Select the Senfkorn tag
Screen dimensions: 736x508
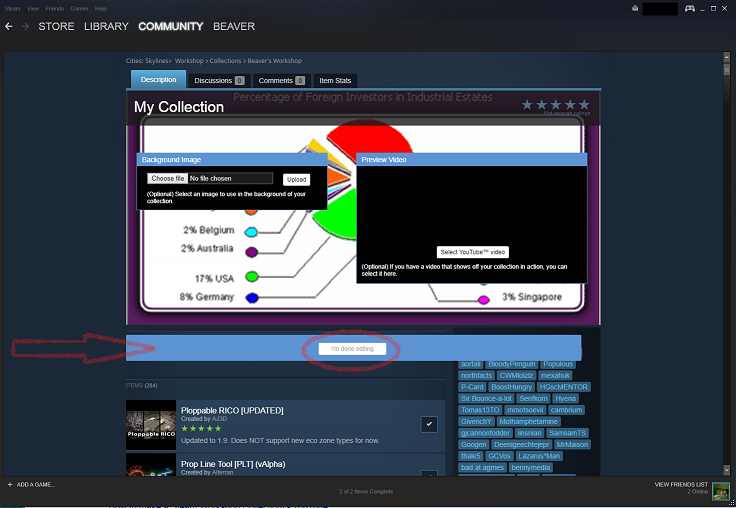click(x=533, y=399)
